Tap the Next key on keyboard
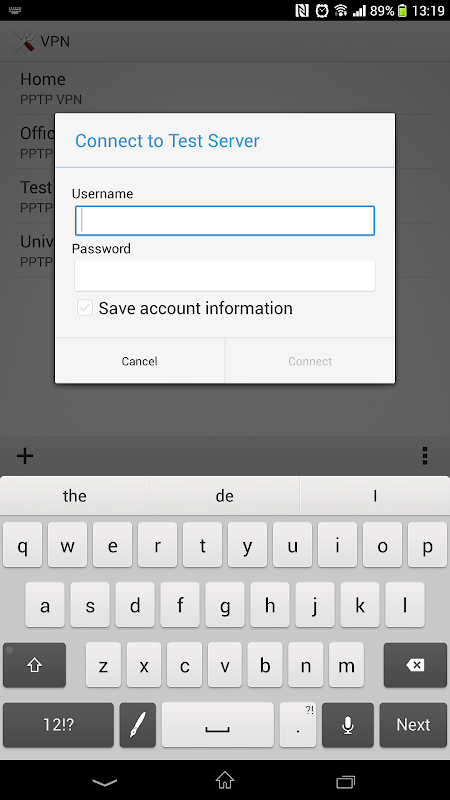The width and height of the screenshot is (450, 800). point(413,725)
